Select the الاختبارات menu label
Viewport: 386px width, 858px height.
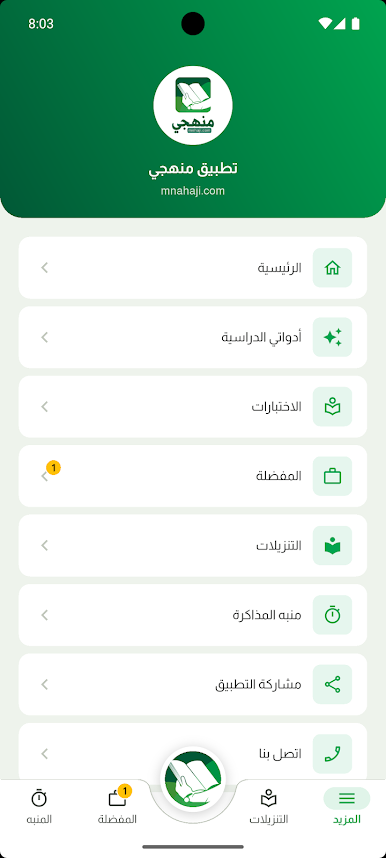[x=276, y=407]
